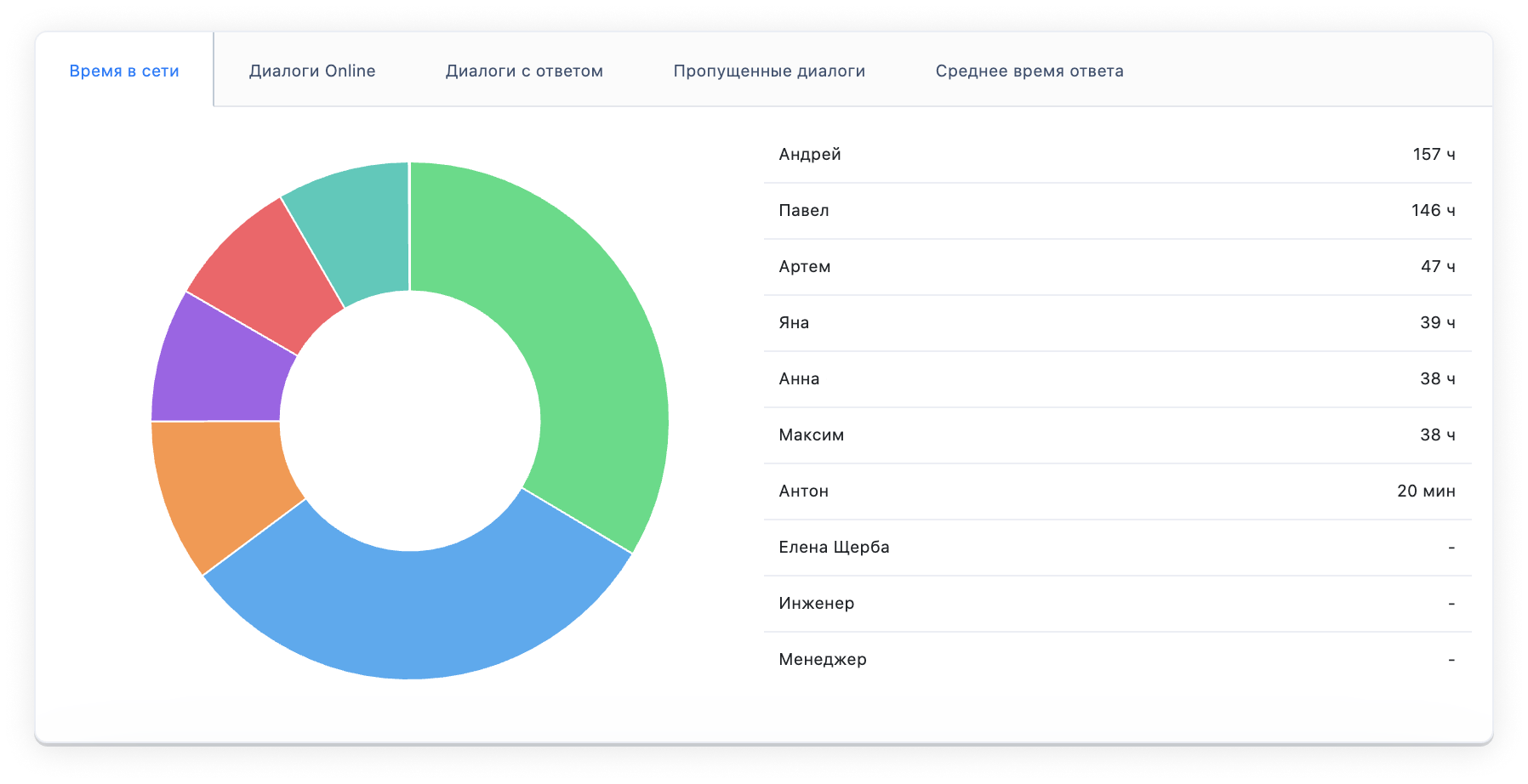Image resolution: width=1528 pixels, height=784 pixels.
Task: Switch to the Время в сети tab
Action: [x=124, y=71]
